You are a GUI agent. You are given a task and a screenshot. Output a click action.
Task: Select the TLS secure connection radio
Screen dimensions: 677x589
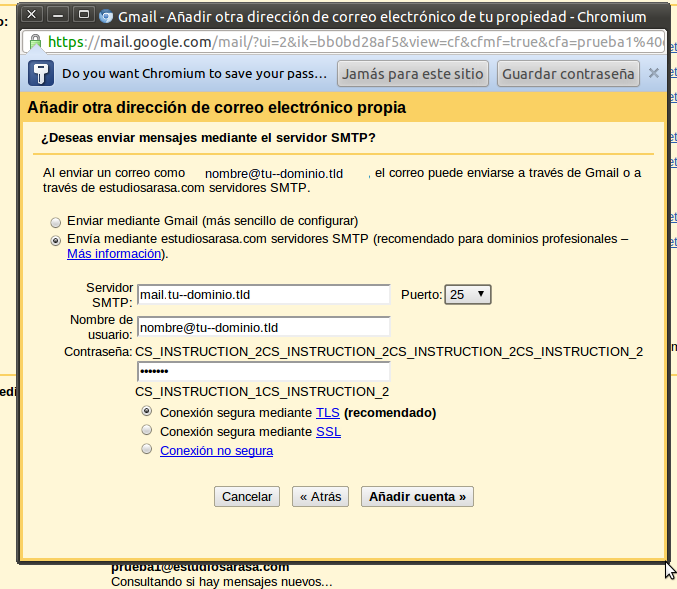(x=147, y=412)
